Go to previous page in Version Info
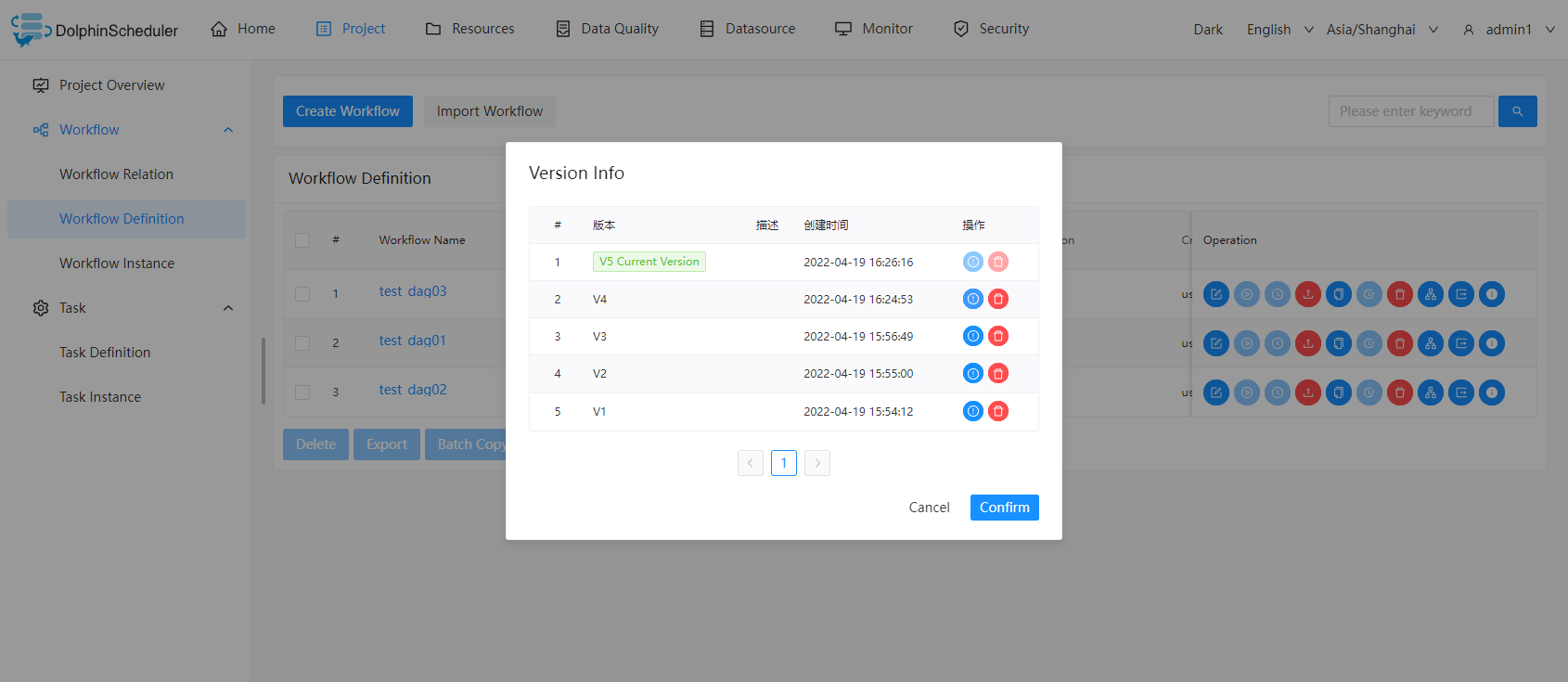This screenshot has height=682, width=1568. click(751, 463)
